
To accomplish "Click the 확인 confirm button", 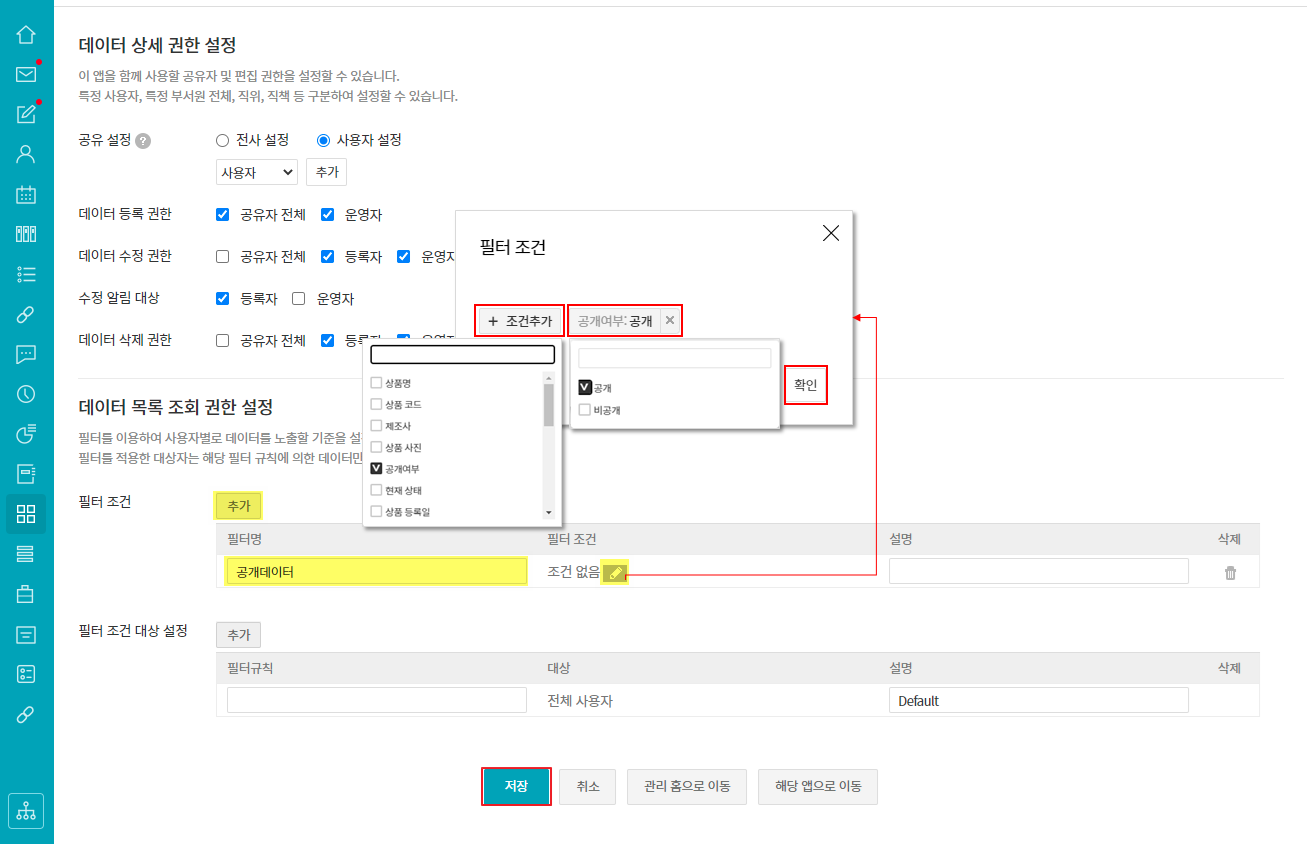I will click(805, 385).
